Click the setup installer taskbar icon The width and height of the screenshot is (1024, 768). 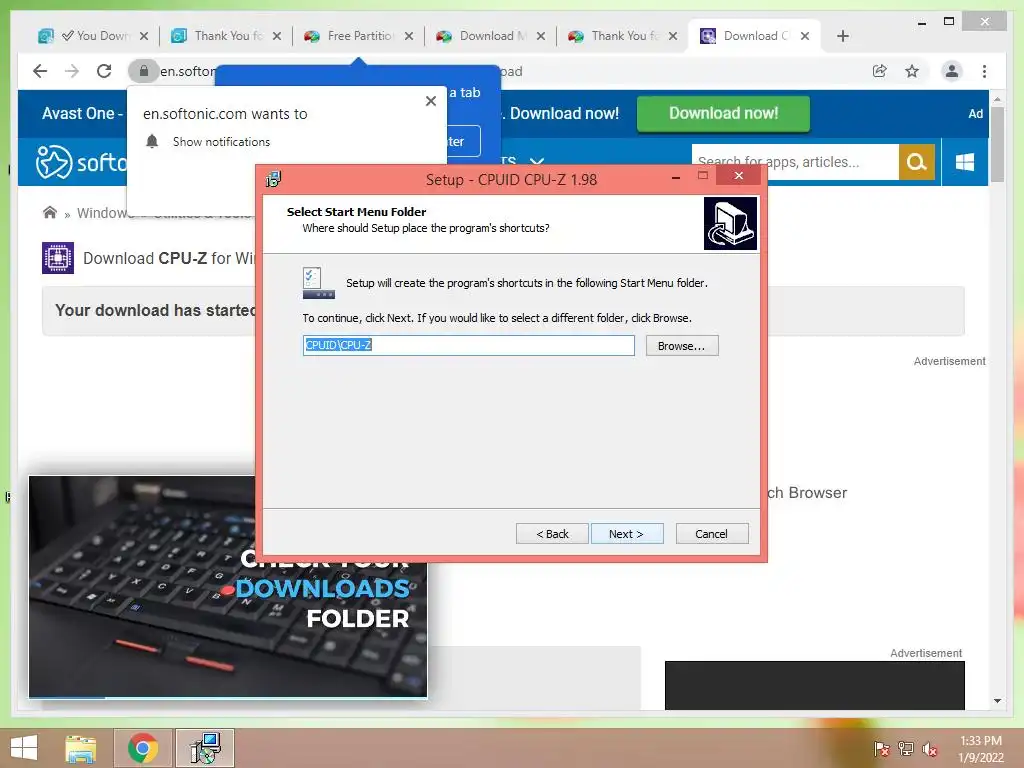205,748
